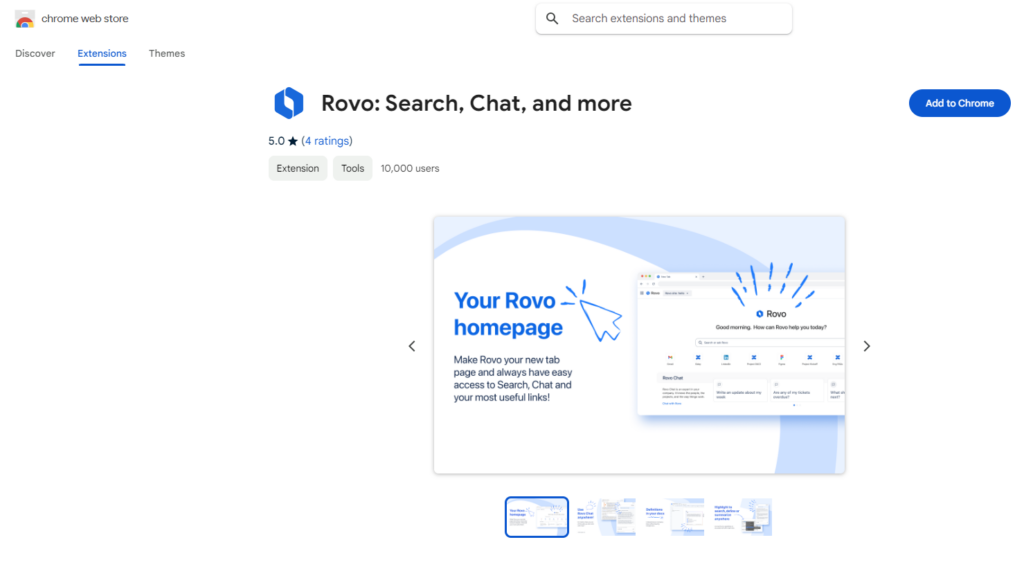
Task: Click the rating star icon
Action: [293, 141]
